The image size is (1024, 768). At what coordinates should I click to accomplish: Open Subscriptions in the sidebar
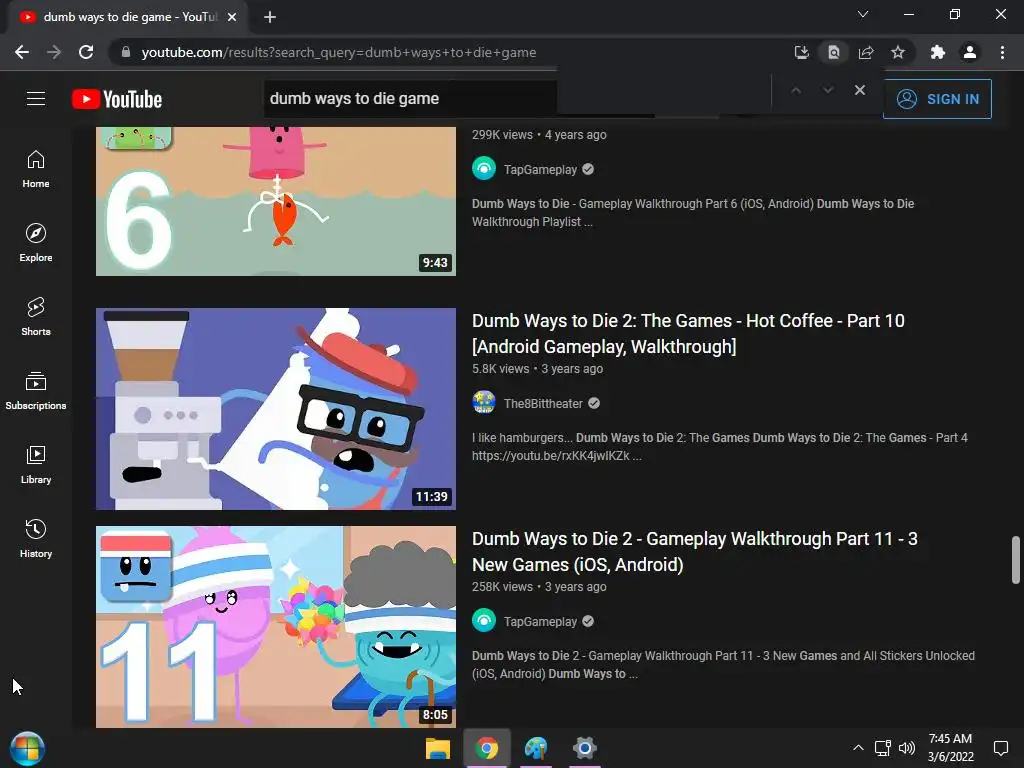pyautogui.click(x=36, y=391)
